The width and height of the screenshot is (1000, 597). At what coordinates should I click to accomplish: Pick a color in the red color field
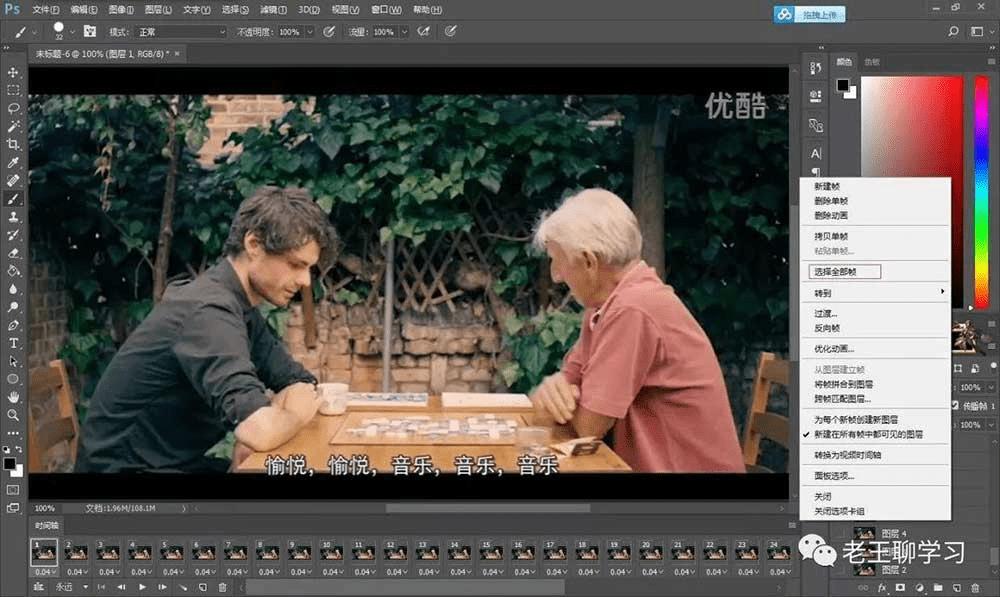(912, 128)
